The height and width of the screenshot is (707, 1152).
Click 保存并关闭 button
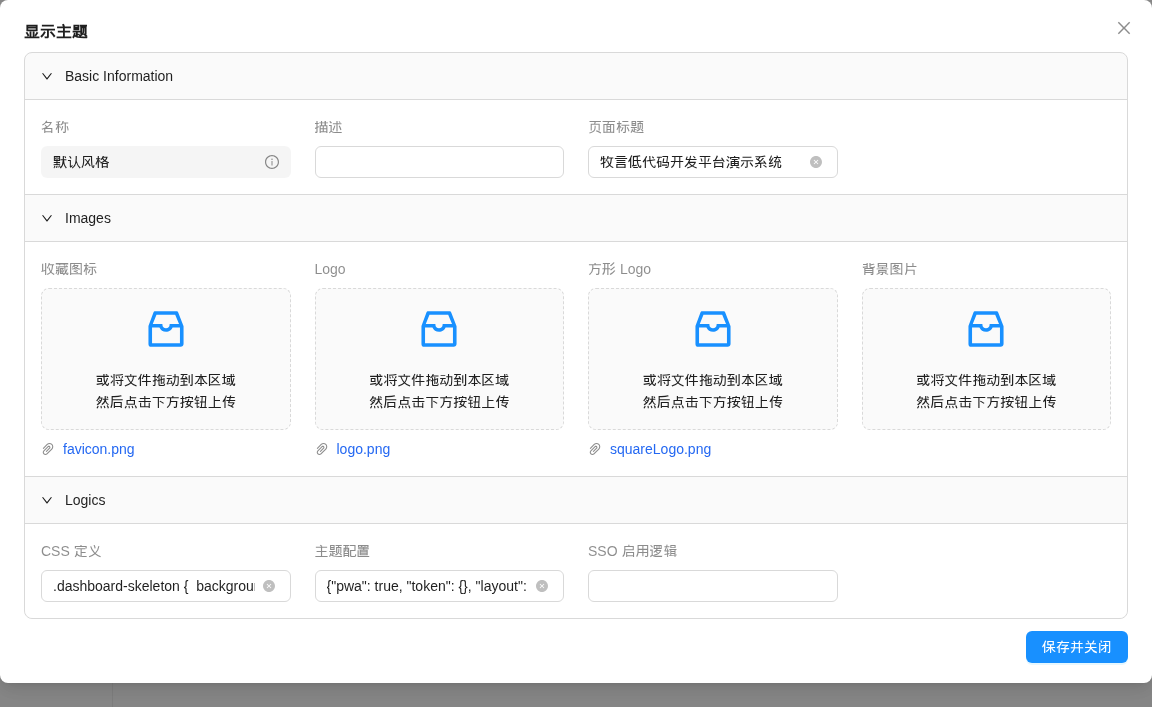tap(1076, 647)
